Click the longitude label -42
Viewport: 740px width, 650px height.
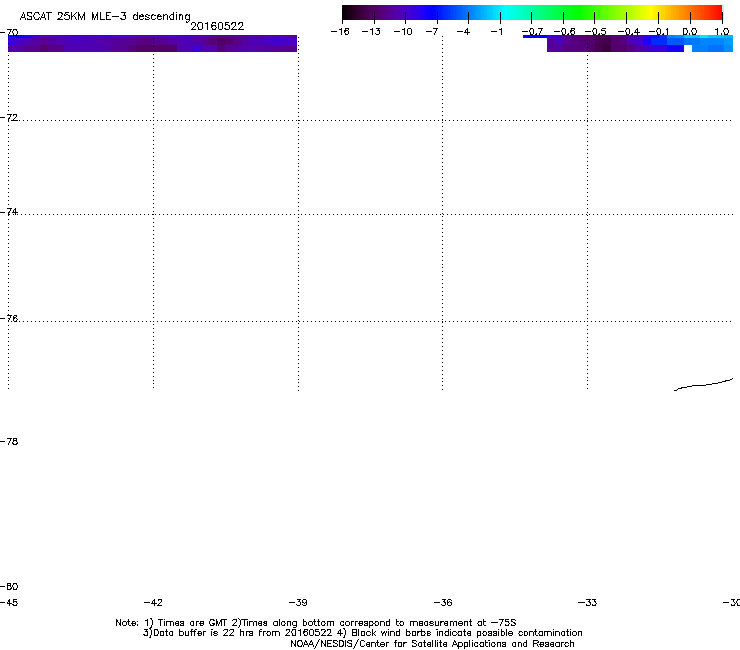point(153,602)
